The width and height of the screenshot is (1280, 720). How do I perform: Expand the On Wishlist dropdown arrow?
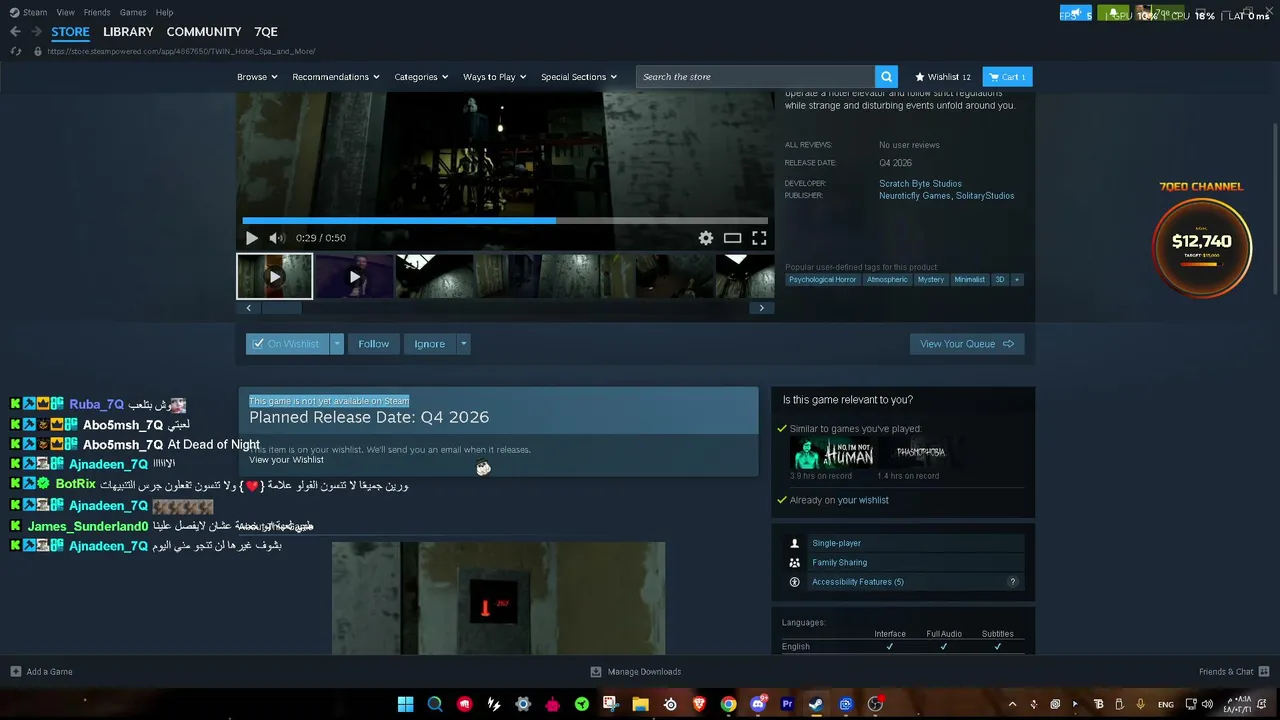(x=337, y=344)
